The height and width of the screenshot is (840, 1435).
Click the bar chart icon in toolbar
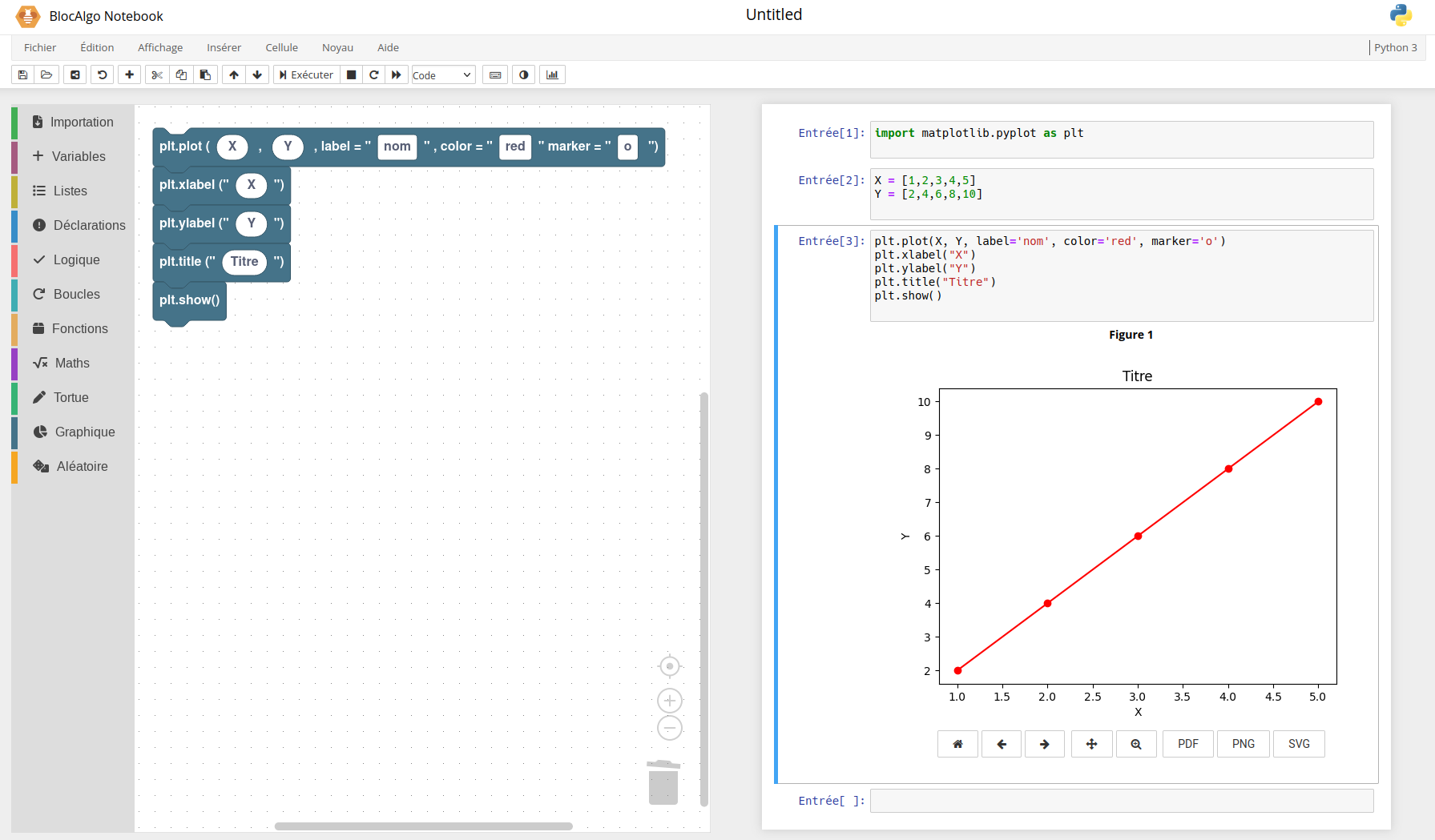point(552,75)
